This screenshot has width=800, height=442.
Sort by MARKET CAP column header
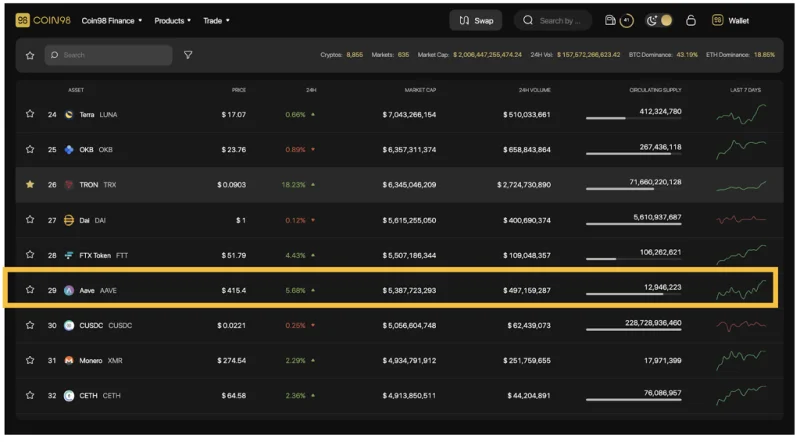(x=420, y=90)
